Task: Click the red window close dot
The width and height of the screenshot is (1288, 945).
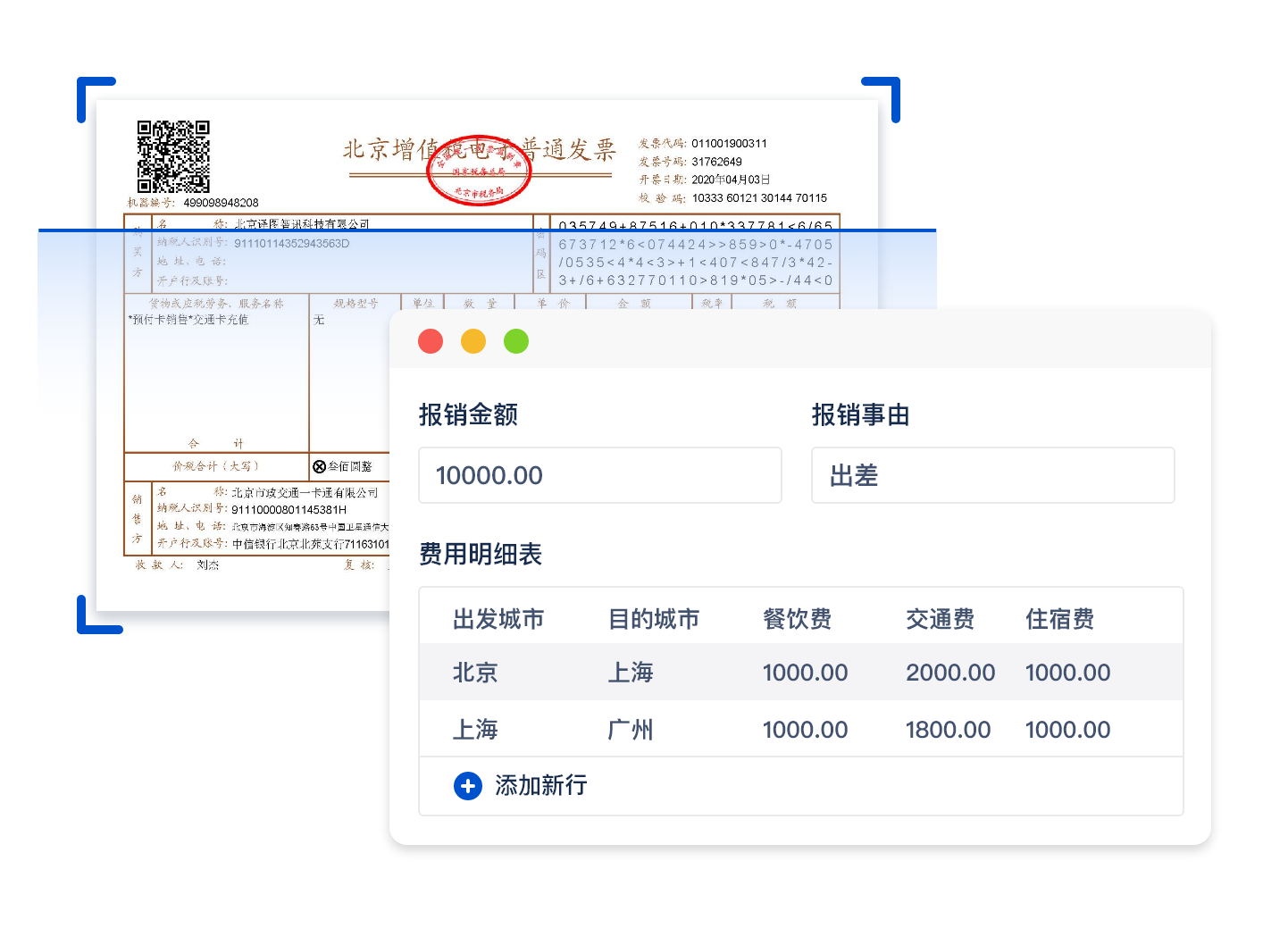Action: tap(431, 341)
